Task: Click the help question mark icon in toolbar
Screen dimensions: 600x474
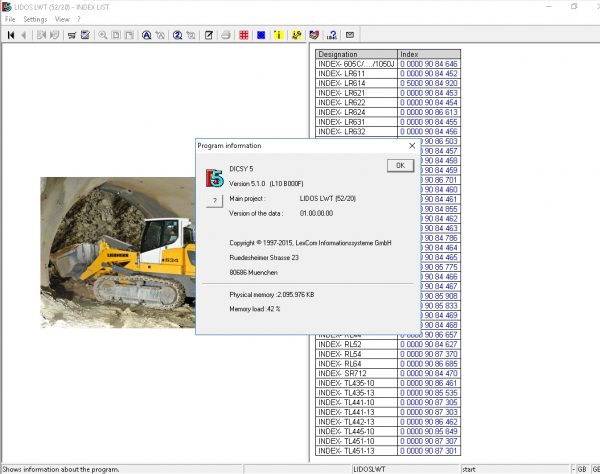Action: click(332, 35)
